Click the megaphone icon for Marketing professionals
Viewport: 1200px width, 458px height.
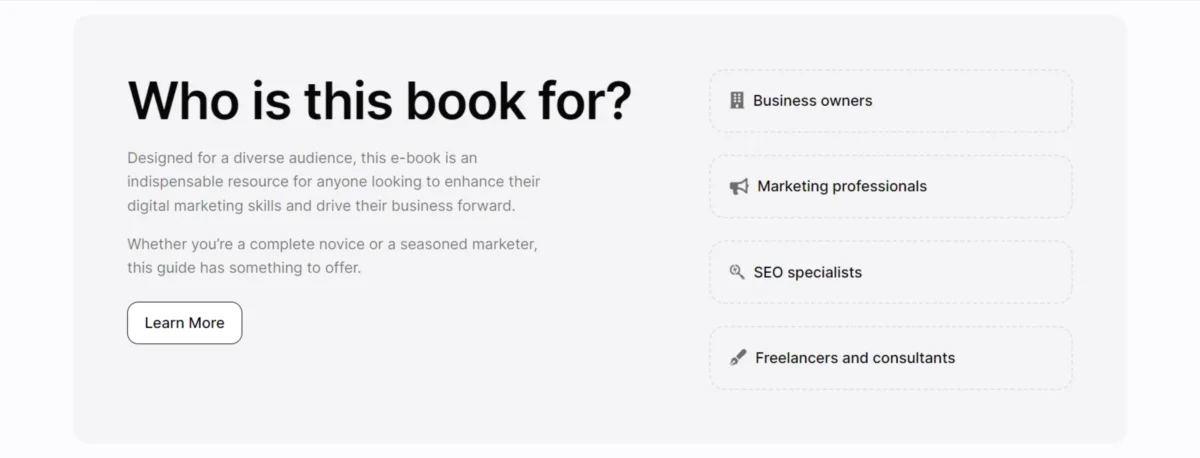click(739, 186)
